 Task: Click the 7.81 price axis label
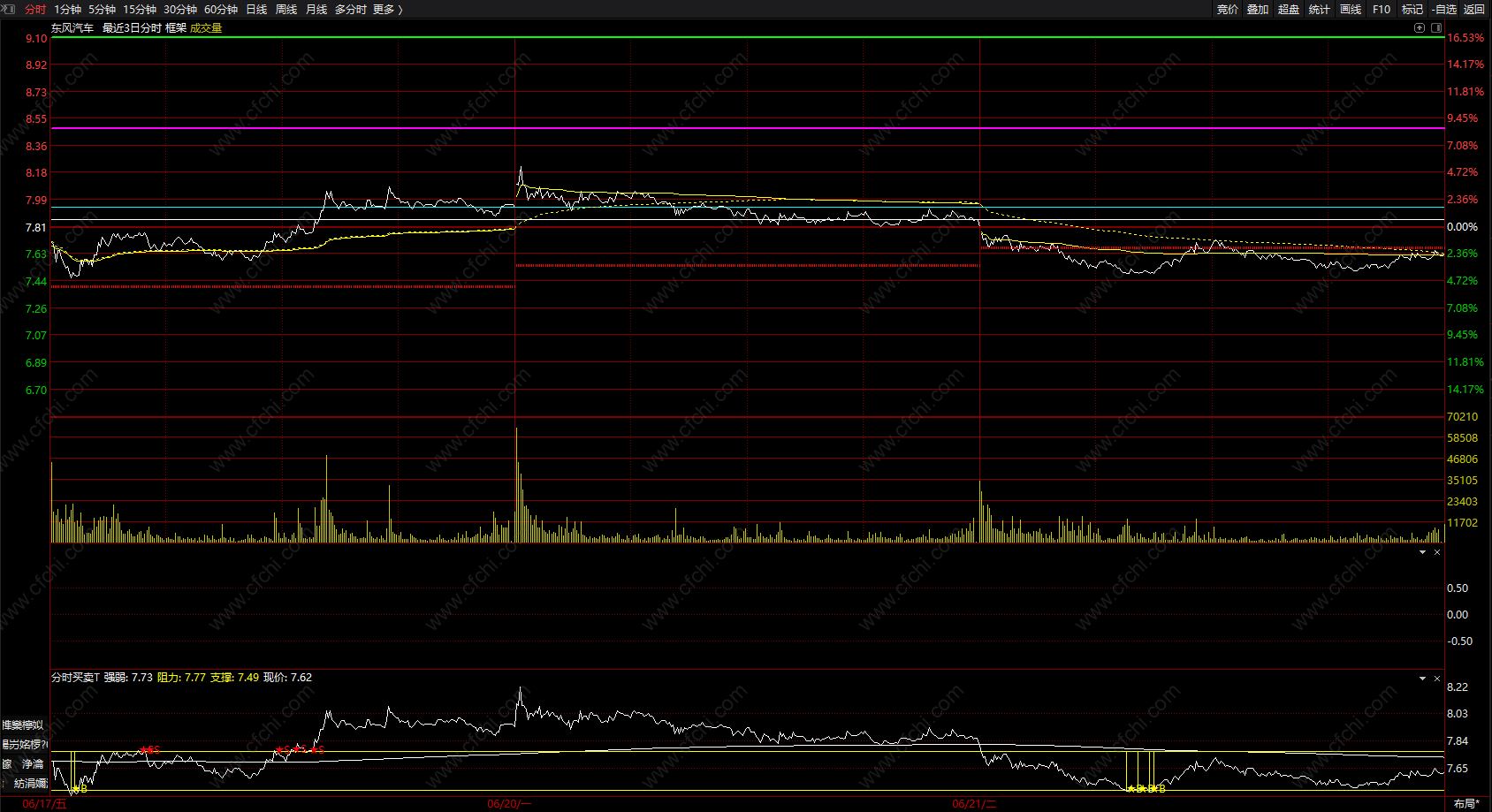point(36,227)
